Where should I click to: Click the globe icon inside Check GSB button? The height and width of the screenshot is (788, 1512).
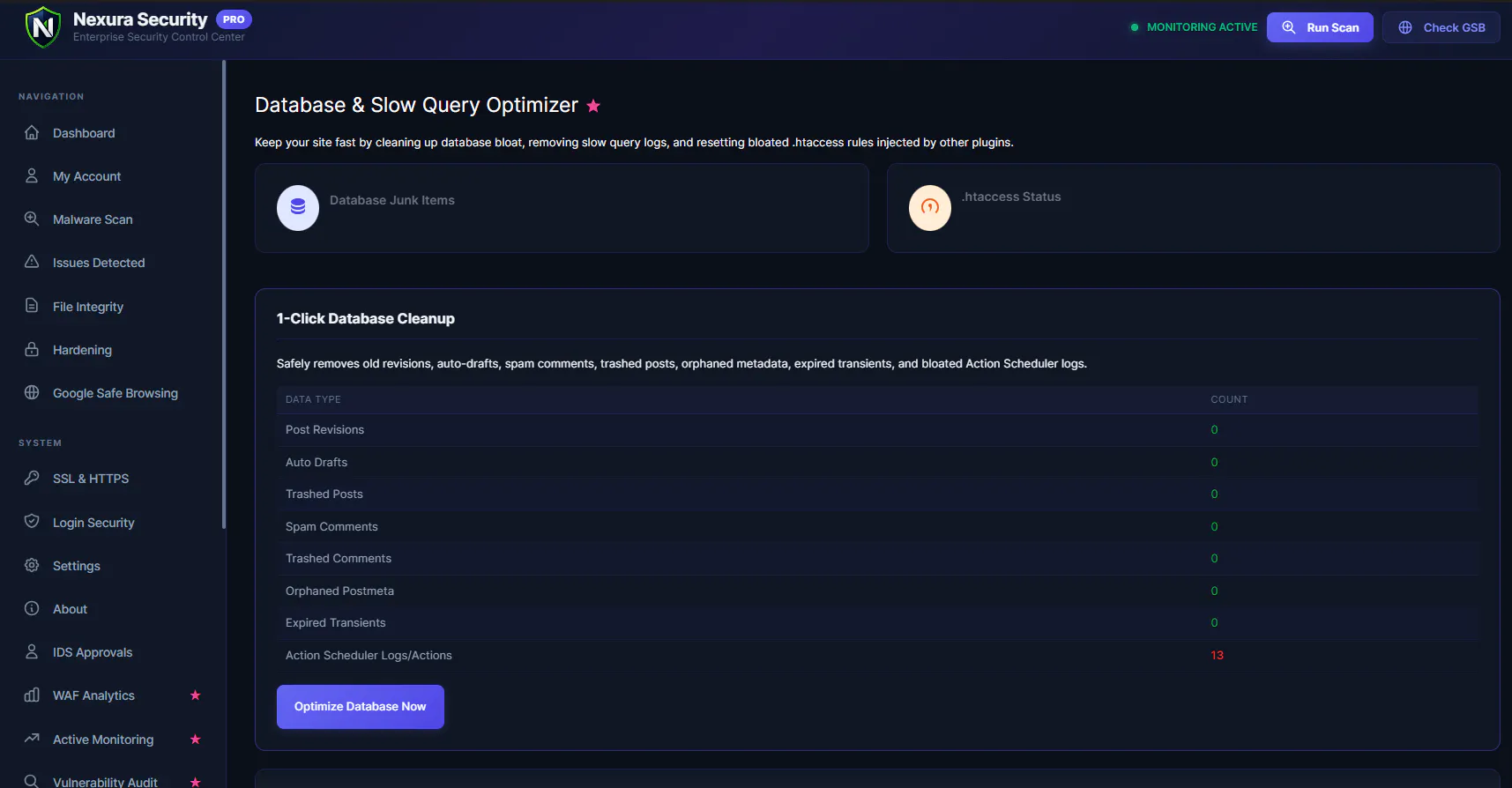(x=1405, y=27)
